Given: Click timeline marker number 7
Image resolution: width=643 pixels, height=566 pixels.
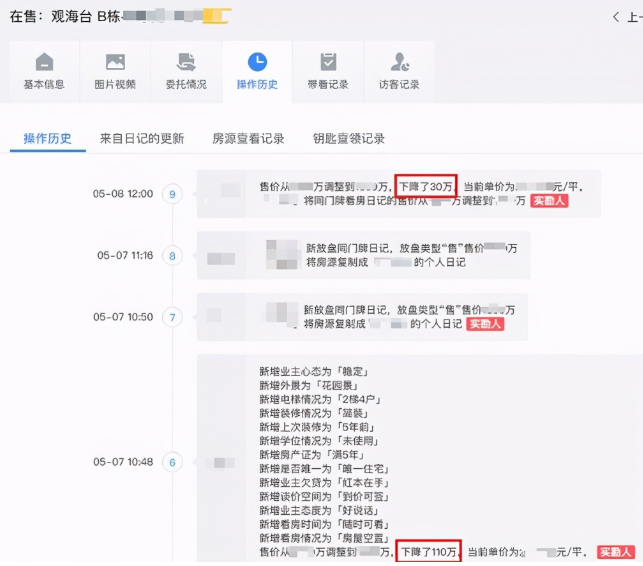Looking at the screenshot, I should coord(172,317).
